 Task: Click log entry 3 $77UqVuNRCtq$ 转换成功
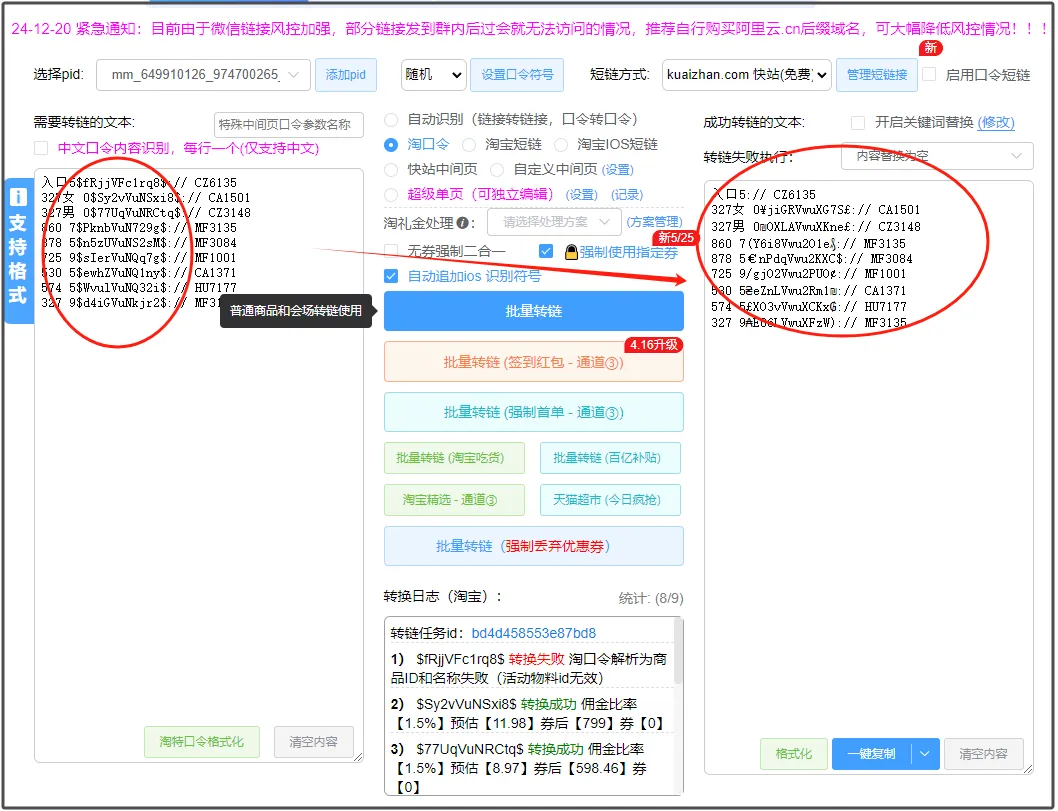pos(499,749)
